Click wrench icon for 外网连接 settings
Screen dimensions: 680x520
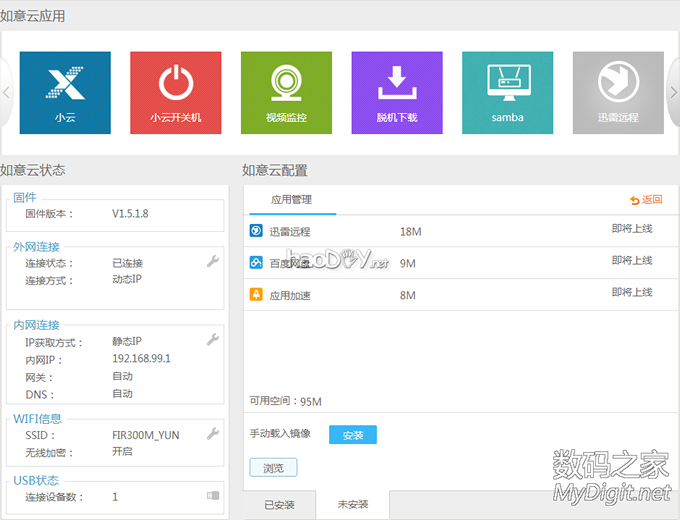coord(212,262)
